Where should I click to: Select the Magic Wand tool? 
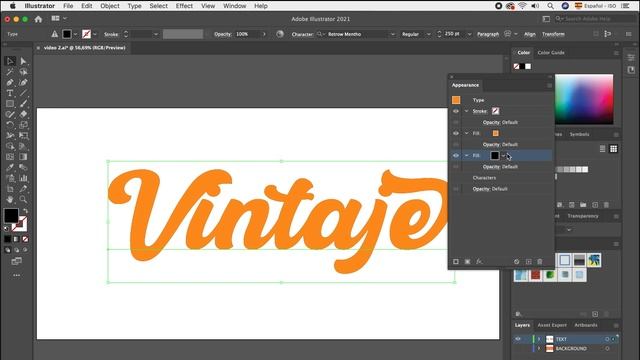pyautogui.click(x=10, y=72)
